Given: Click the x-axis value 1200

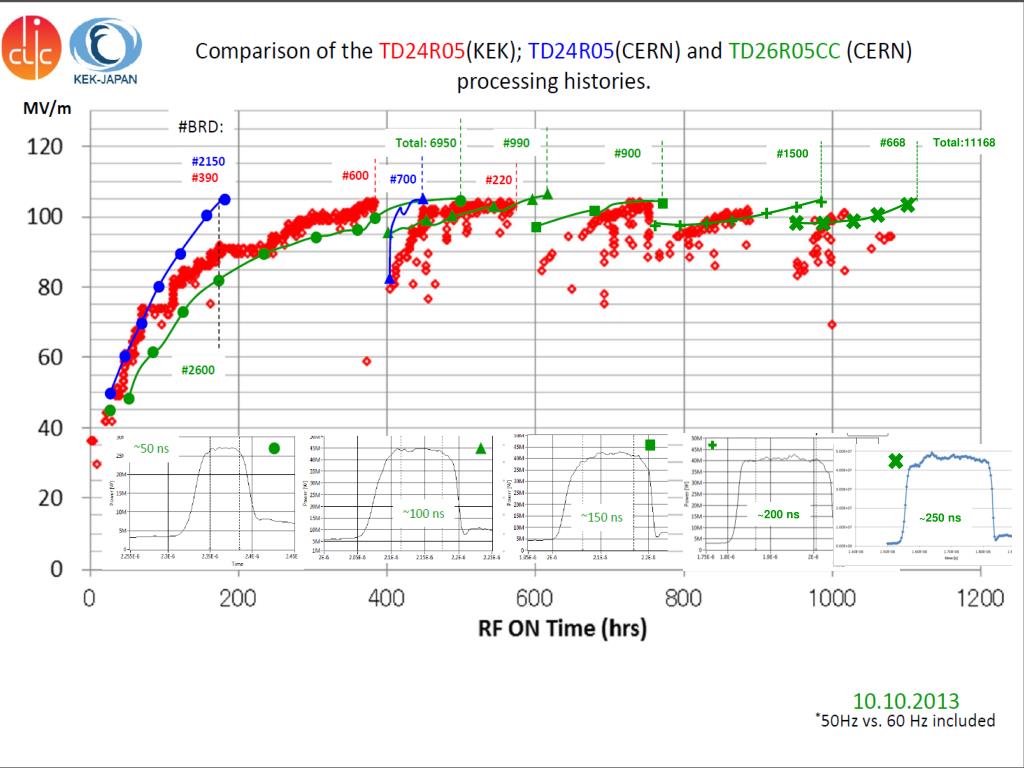Looking at the screenshot, I should click(980, 598).
